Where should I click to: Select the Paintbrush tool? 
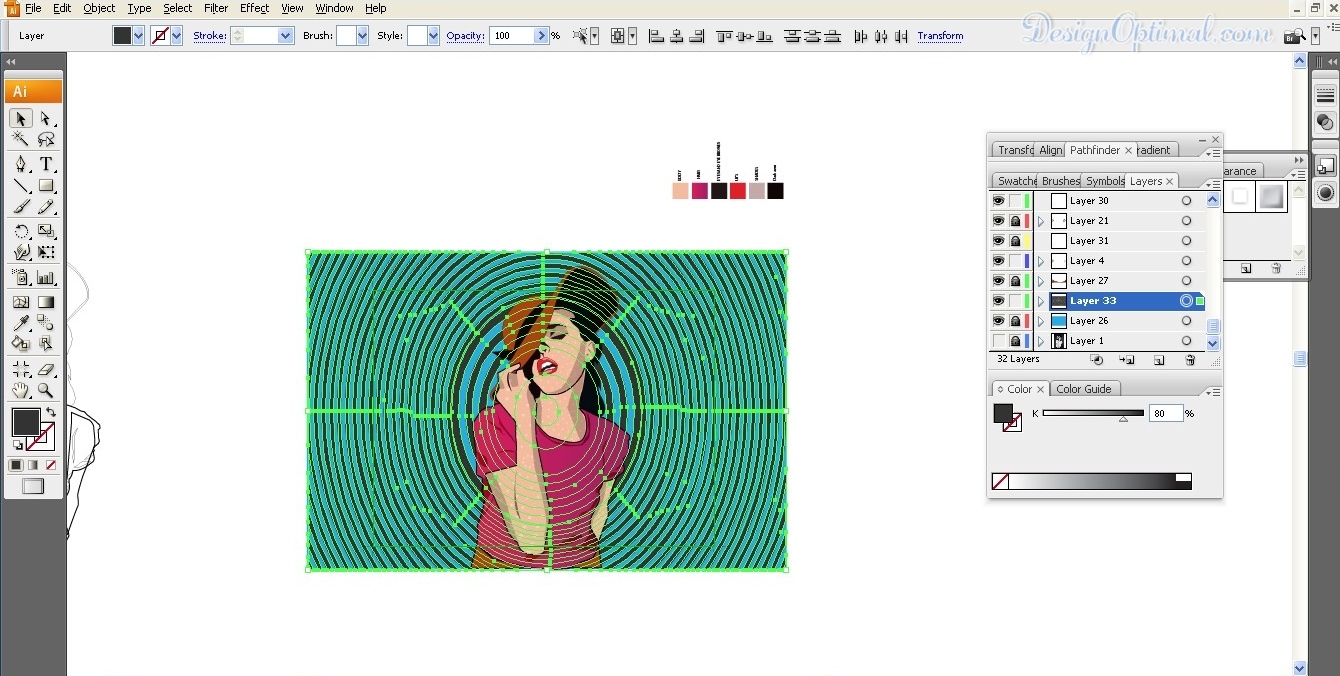coord(21,207)
